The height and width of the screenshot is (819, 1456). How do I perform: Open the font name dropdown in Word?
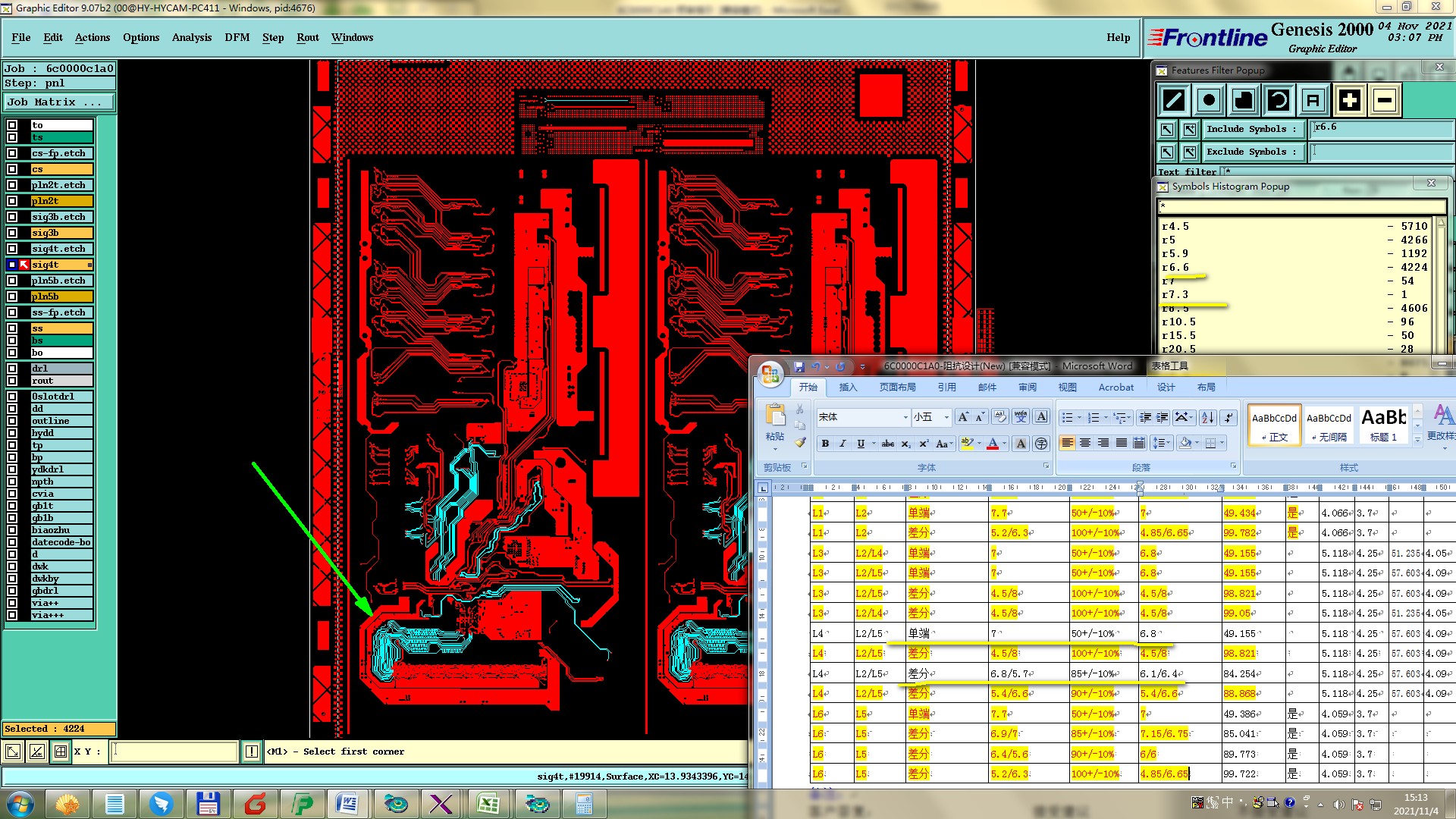(x=905, y=417)
